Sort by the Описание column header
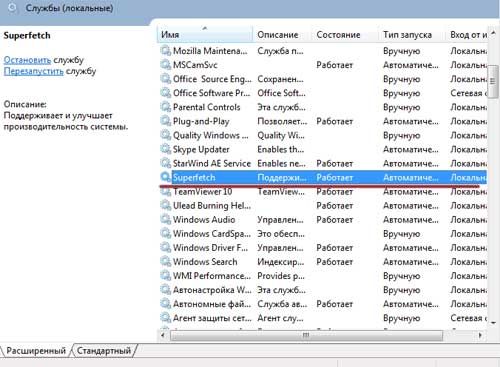Image resolution: width=500 pixels, height=367 pixels. tap(282, 34)
